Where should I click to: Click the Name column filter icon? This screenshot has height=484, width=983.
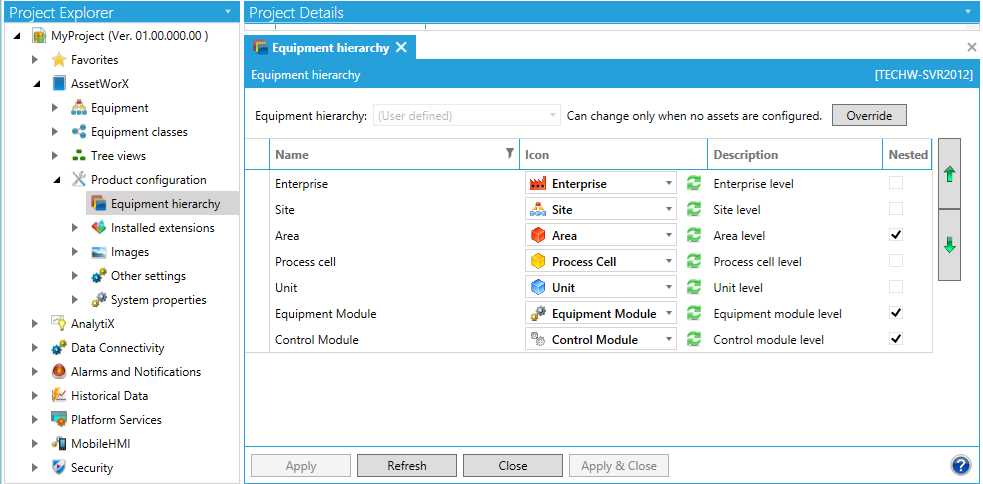(509, 154)
